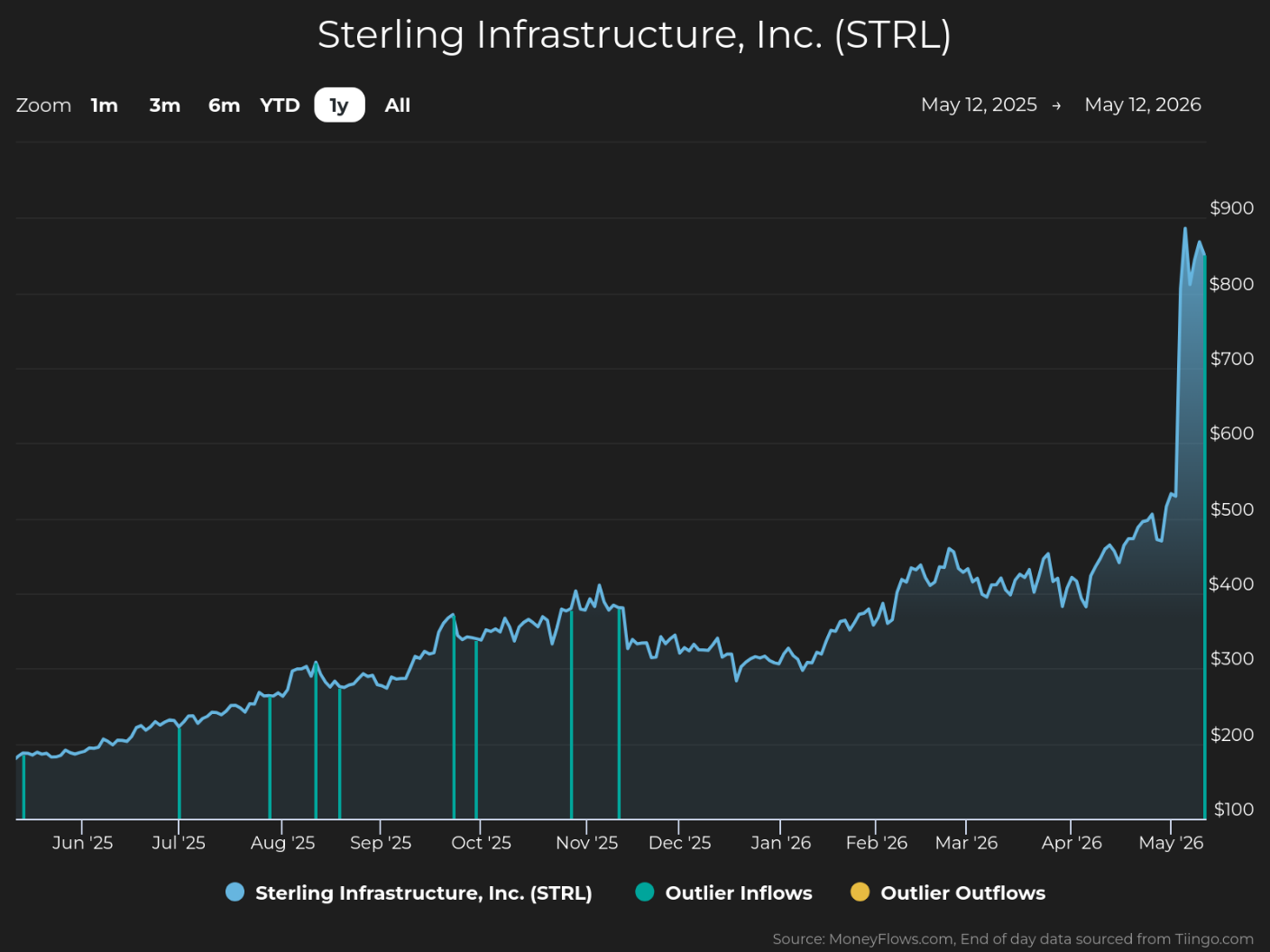Image resolution: width=1270 pixels, height=952 pixels.
Task: Click the MoneyFlows.com source credit text
Action: pos(1013,939)
